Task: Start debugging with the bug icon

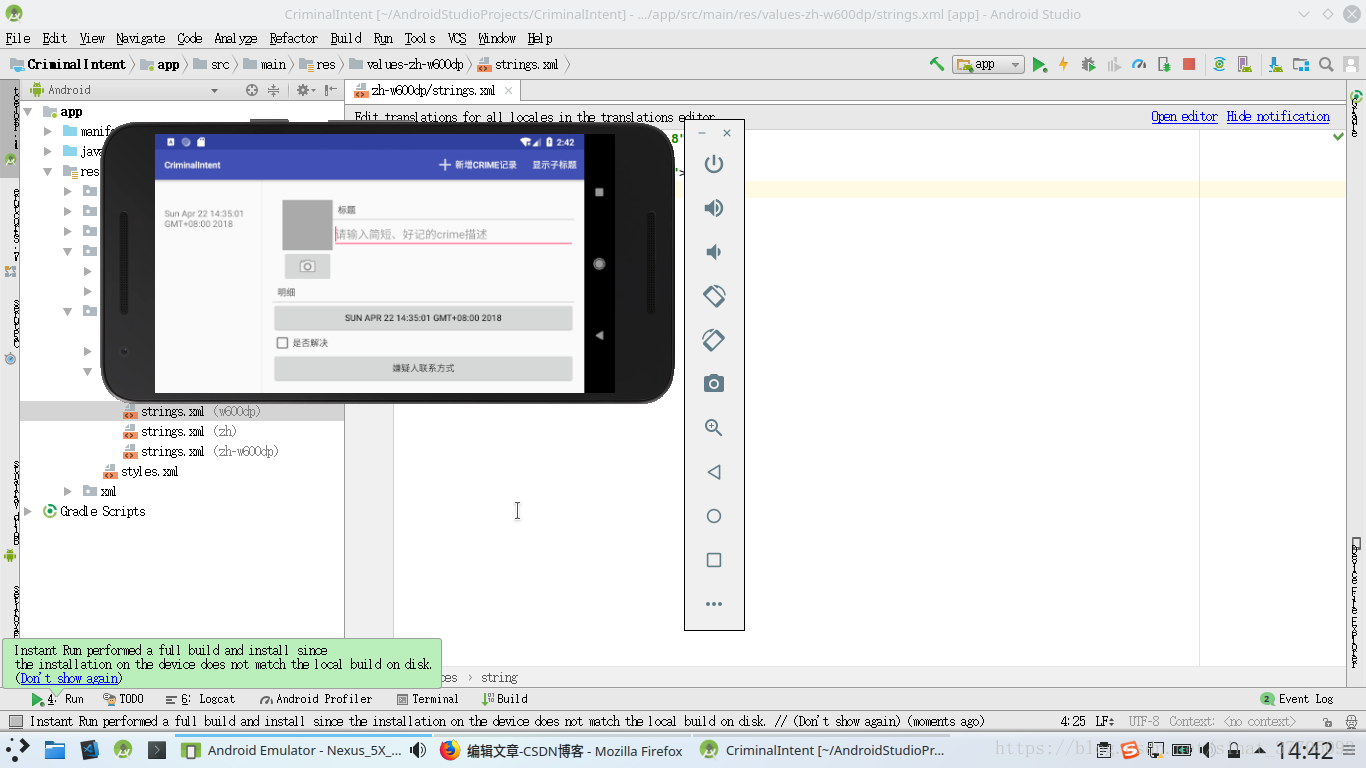Action: [1088, 64]
